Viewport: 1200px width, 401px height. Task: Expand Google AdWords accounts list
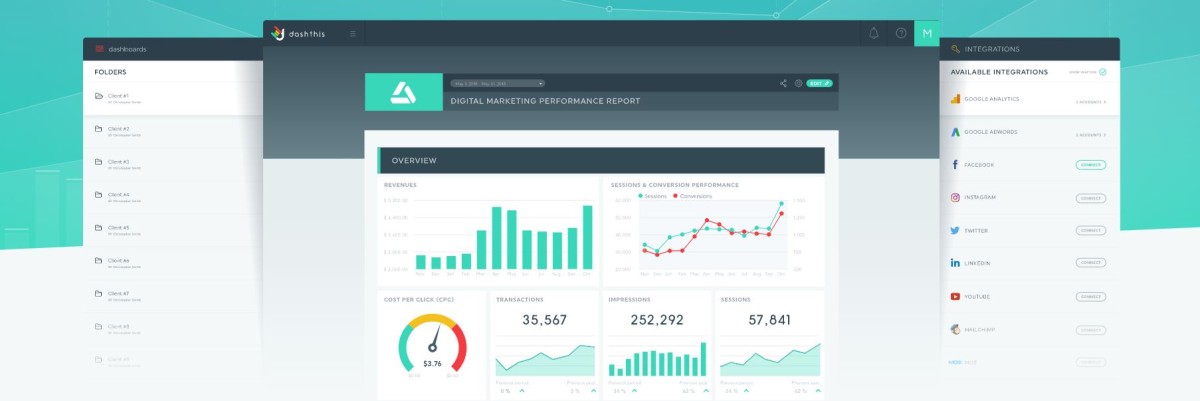[x=1091, y=134]
